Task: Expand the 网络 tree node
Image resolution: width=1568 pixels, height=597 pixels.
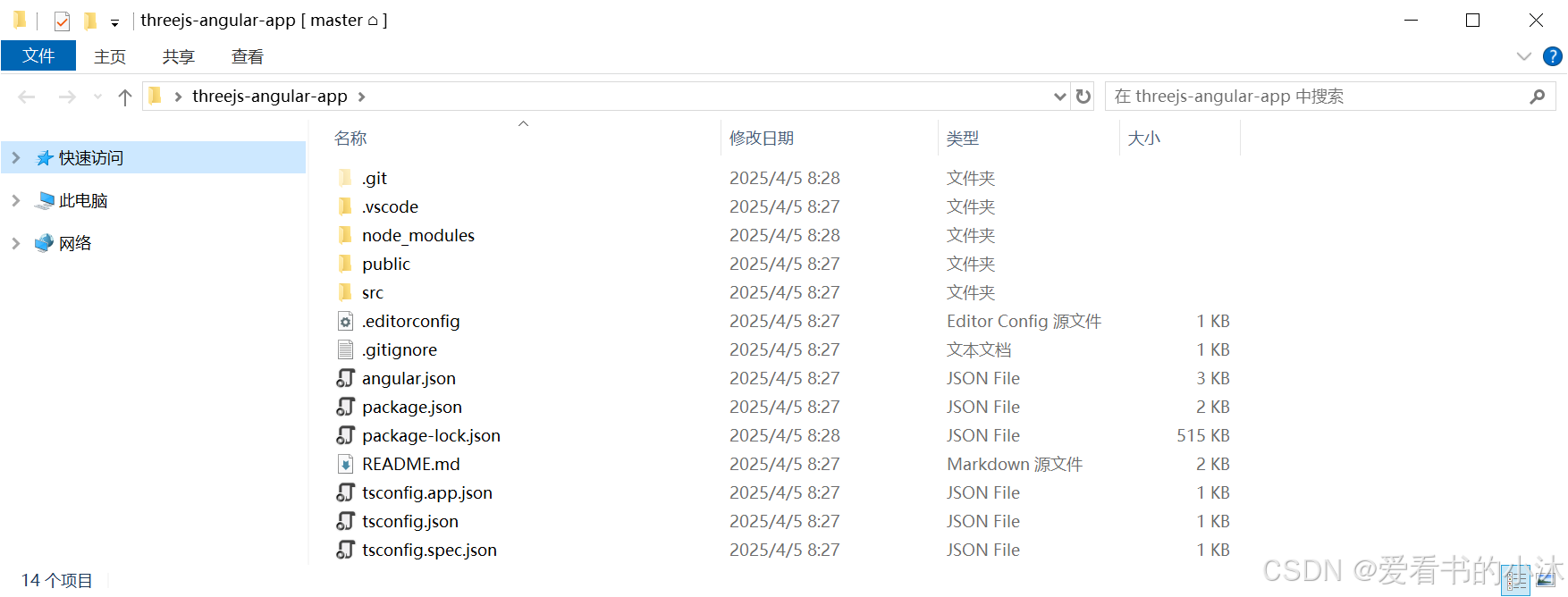Action: click(x=16, y=243)
